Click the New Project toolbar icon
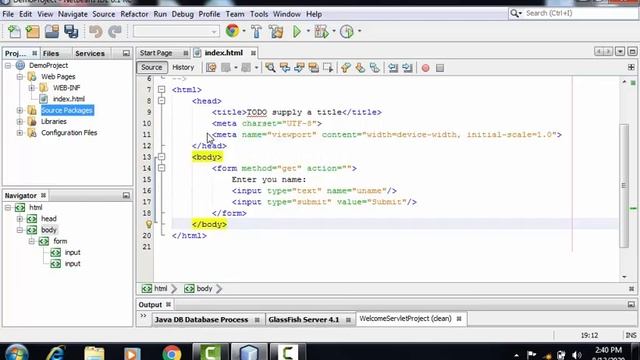The width and height of the screenshot is (640, 360). [33, 31]
